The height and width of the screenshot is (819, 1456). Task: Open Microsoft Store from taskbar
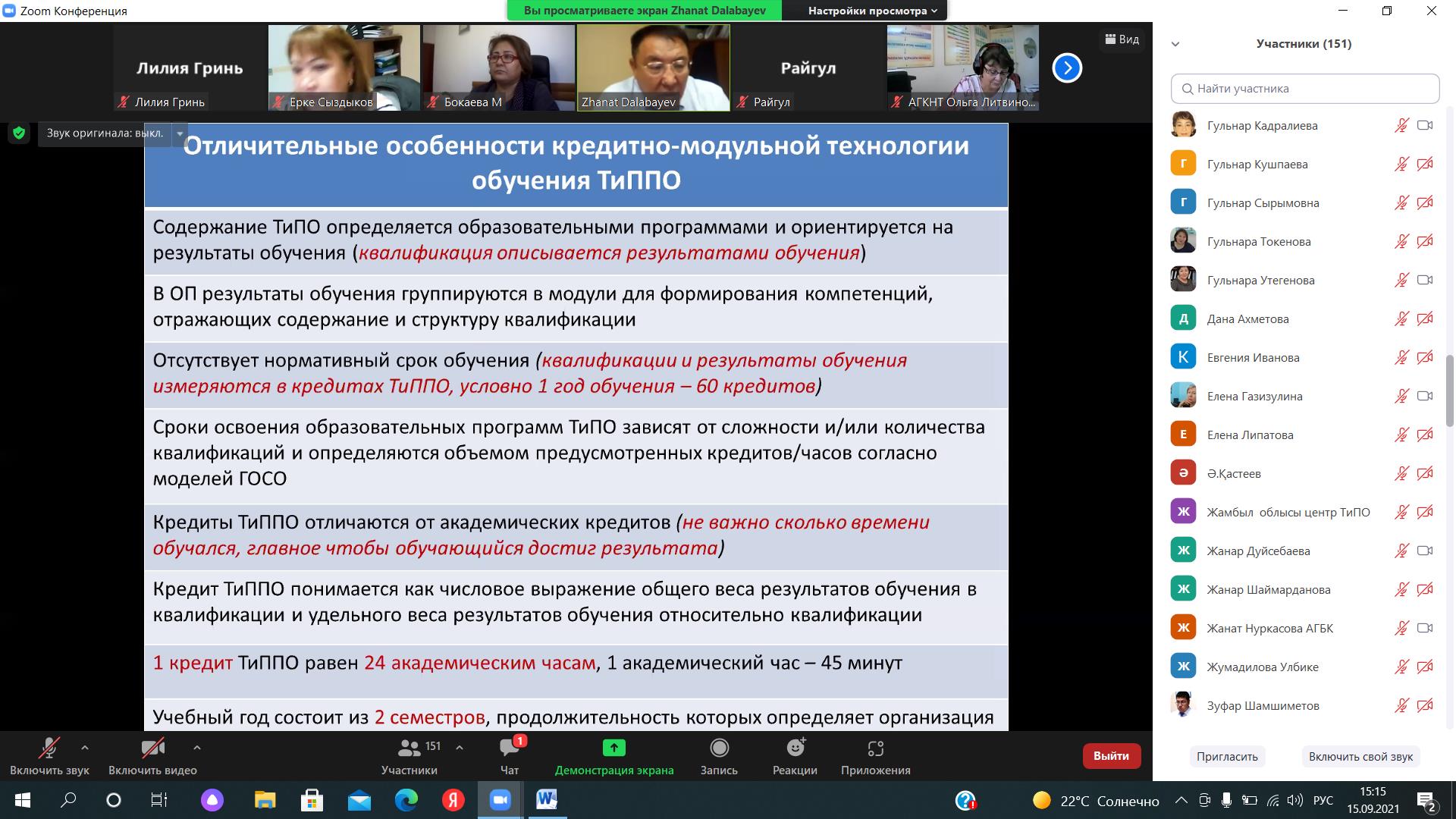coord(312,800)
